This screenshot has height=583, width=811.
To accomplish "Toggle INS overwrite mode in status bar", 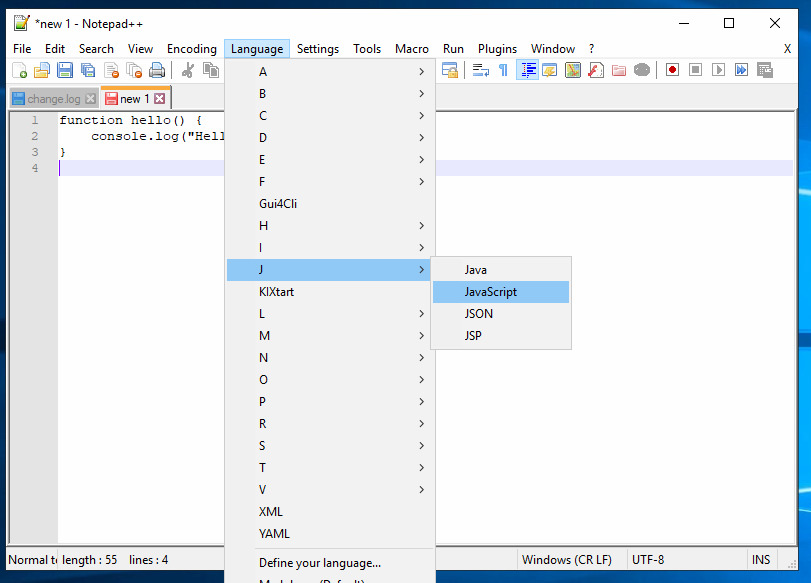I will click(x=761, y=559).
